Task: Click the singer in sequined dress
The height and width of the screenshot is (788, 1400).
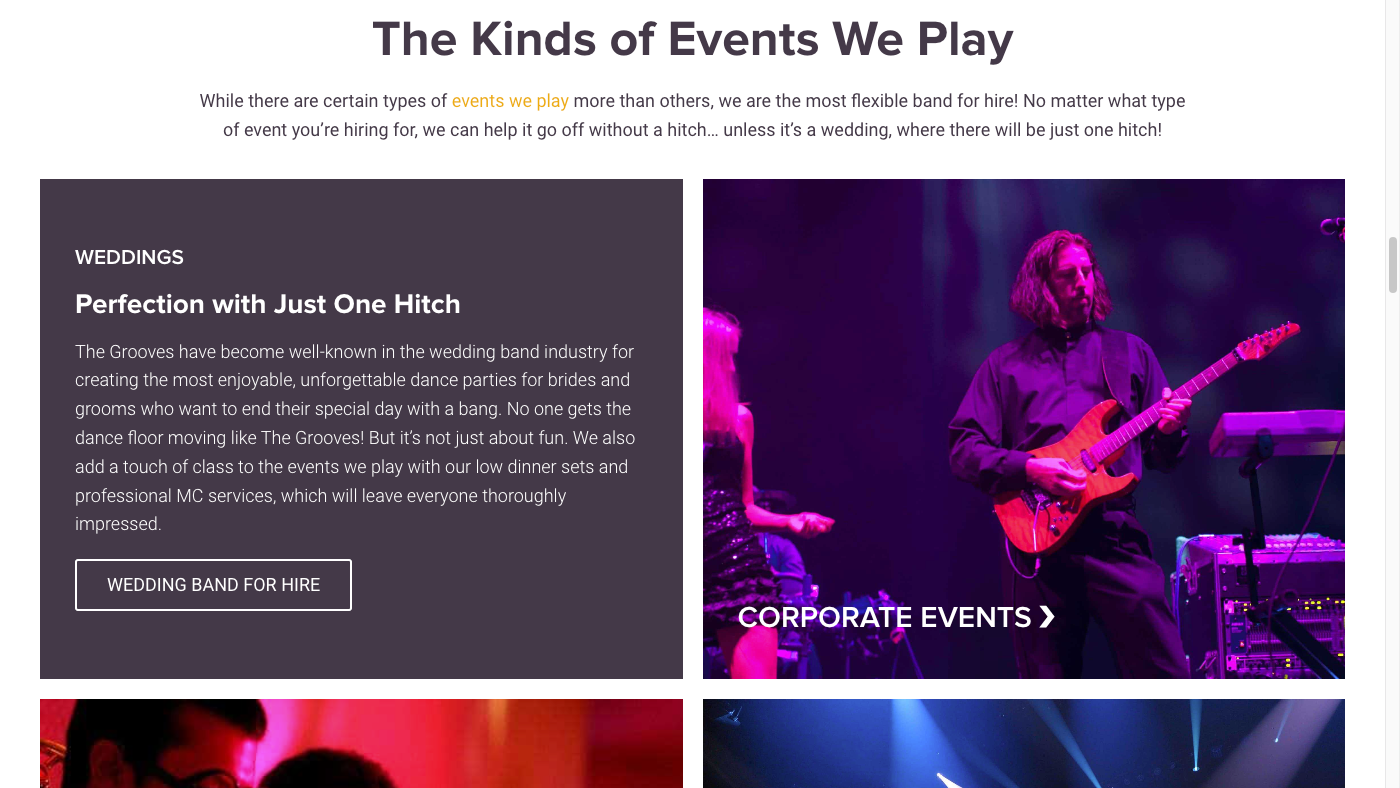Action: [745, 500]
